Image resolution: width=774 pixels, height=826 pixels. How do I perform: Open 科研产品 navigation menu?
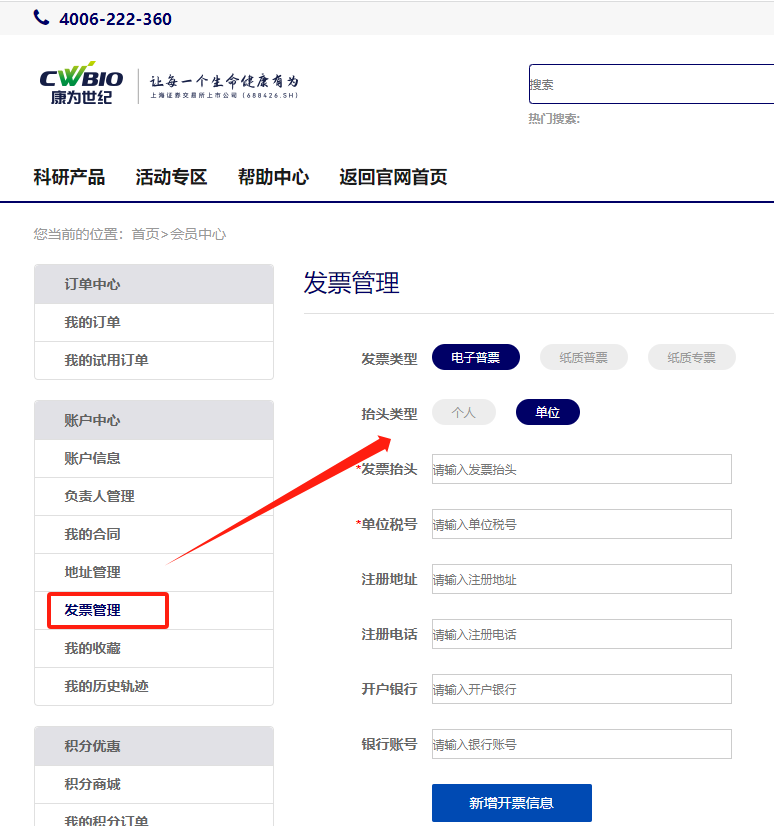tap(69, 177)
